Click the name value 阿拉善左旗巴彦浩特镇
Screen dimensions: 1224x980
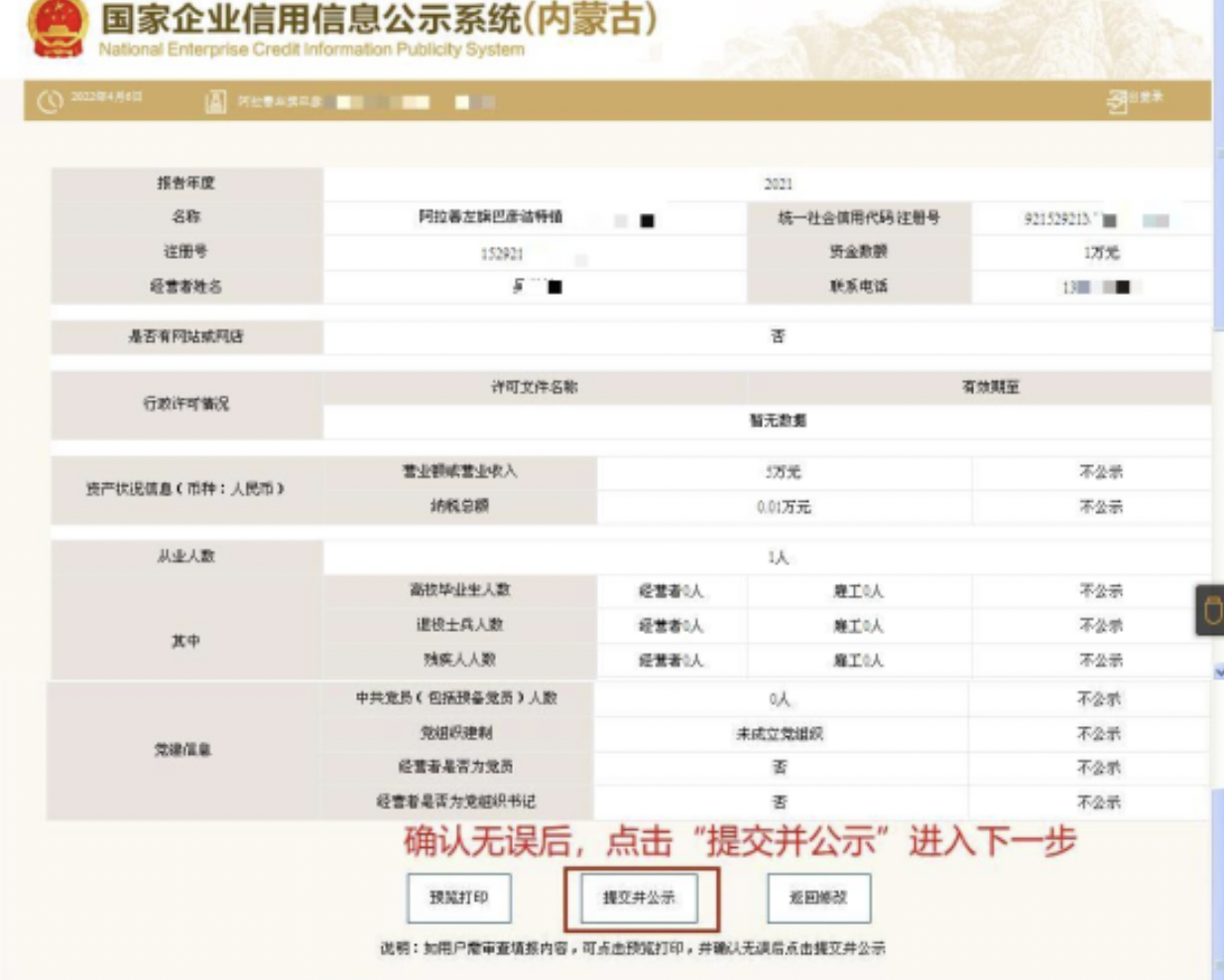(x=490, y=217)
